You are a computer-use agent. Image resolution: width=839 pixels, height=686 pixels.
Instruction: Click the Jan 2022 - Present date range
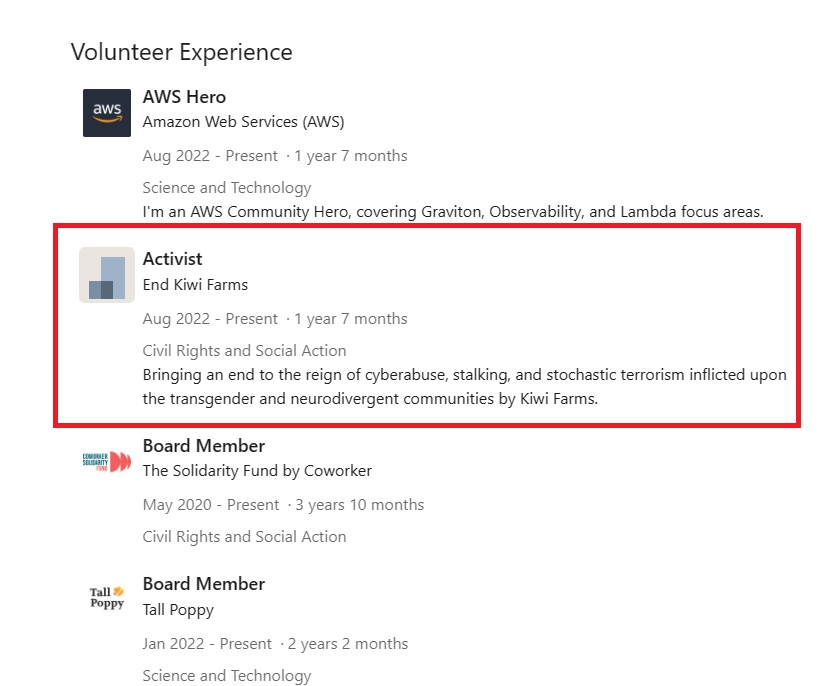point(207,644)
